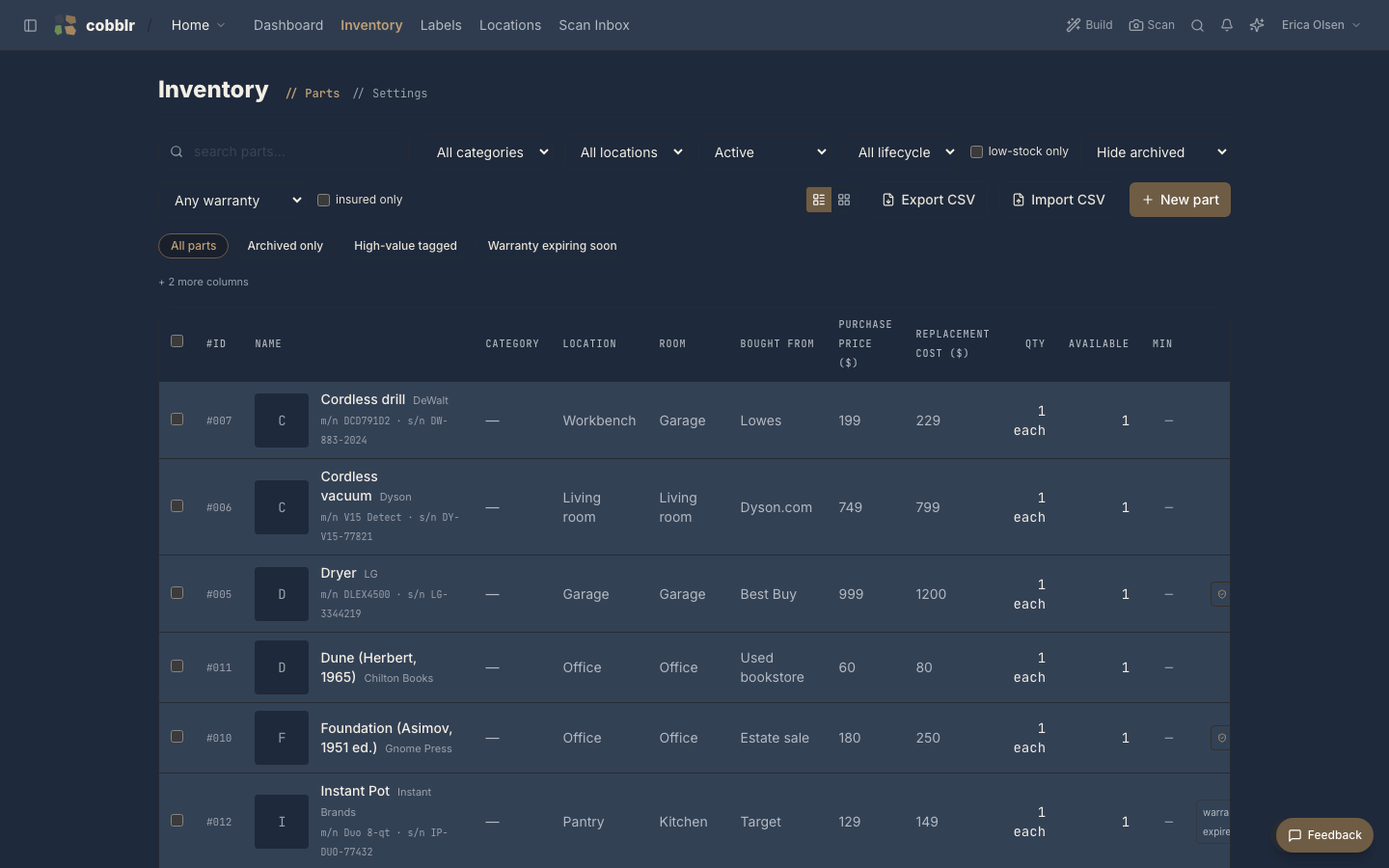1389x868 pixels.
Task: Click the Workbench location cell
Action: click(x=599, y=420)
